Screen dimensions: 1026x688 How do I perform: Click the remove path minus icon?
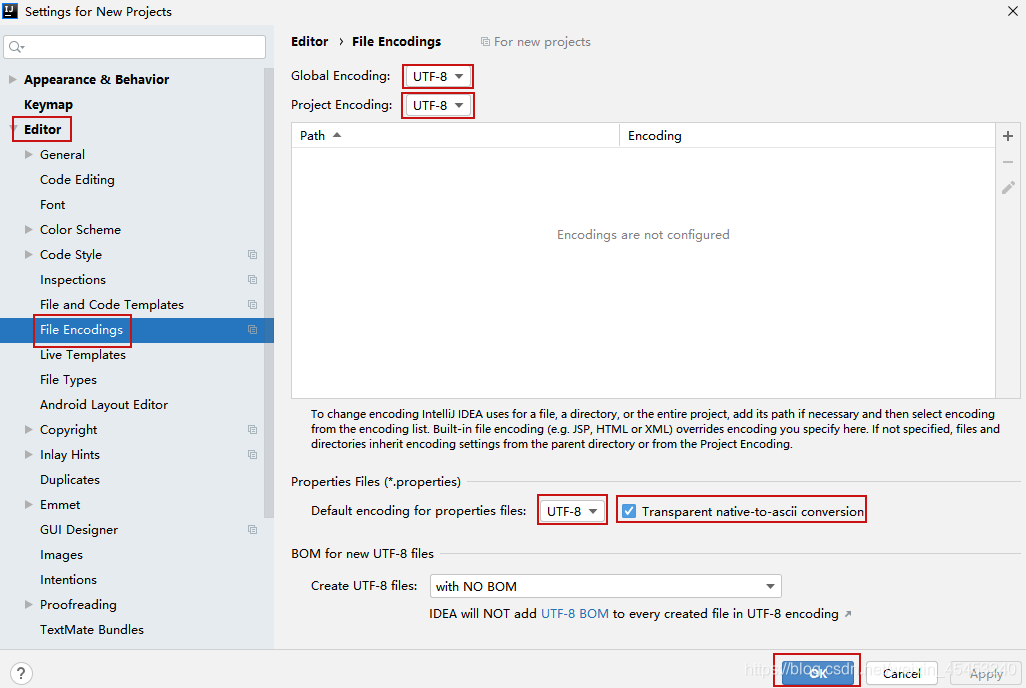point(1008,162)
